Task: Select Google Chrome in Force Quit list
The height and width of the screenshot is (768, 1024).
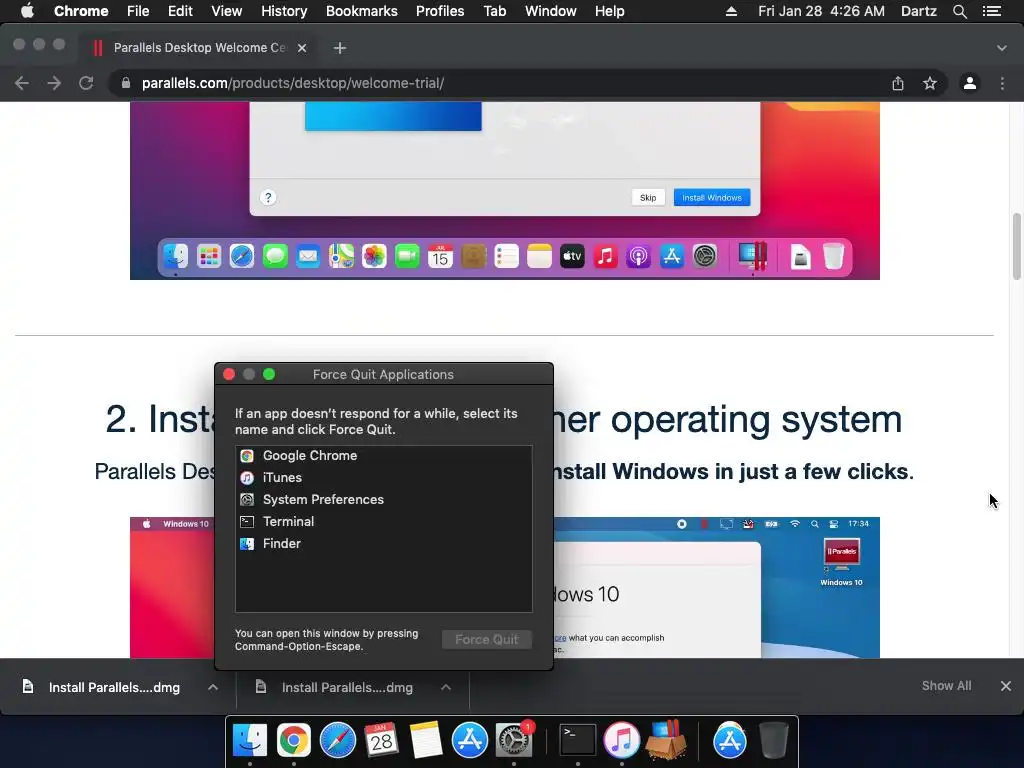Action: point(383,456)
